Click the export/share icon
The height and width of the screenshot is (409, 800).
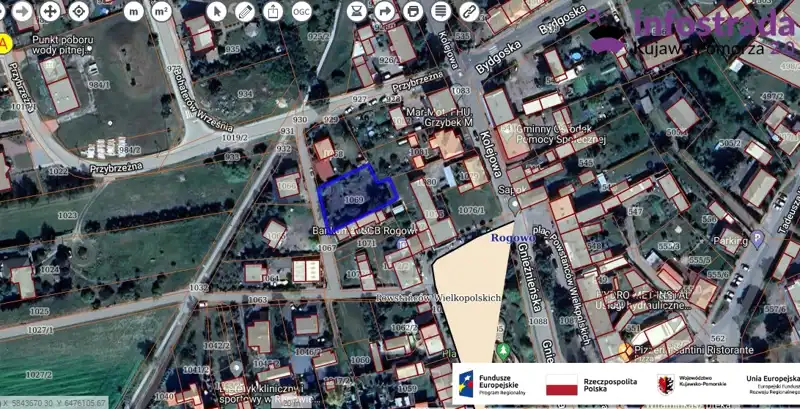click(273, 12)
